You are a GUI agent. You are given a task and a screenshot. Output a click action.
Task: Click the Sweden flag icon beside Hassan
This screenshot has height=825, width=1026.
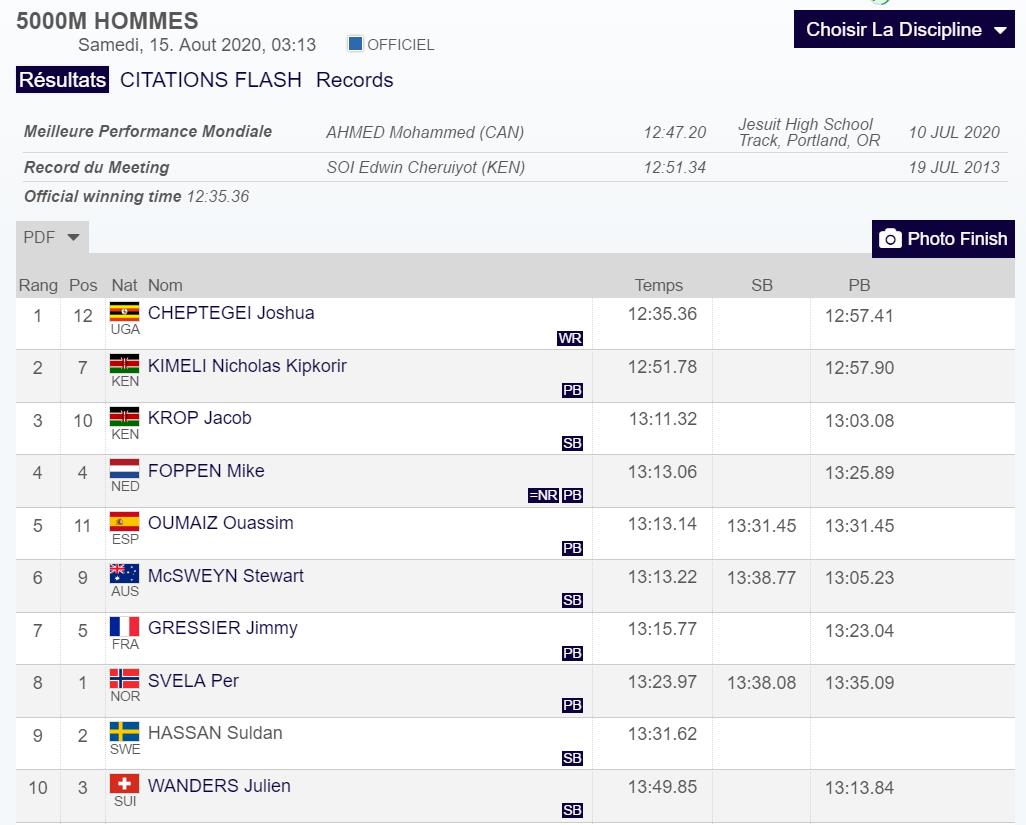tap(125, 732)
